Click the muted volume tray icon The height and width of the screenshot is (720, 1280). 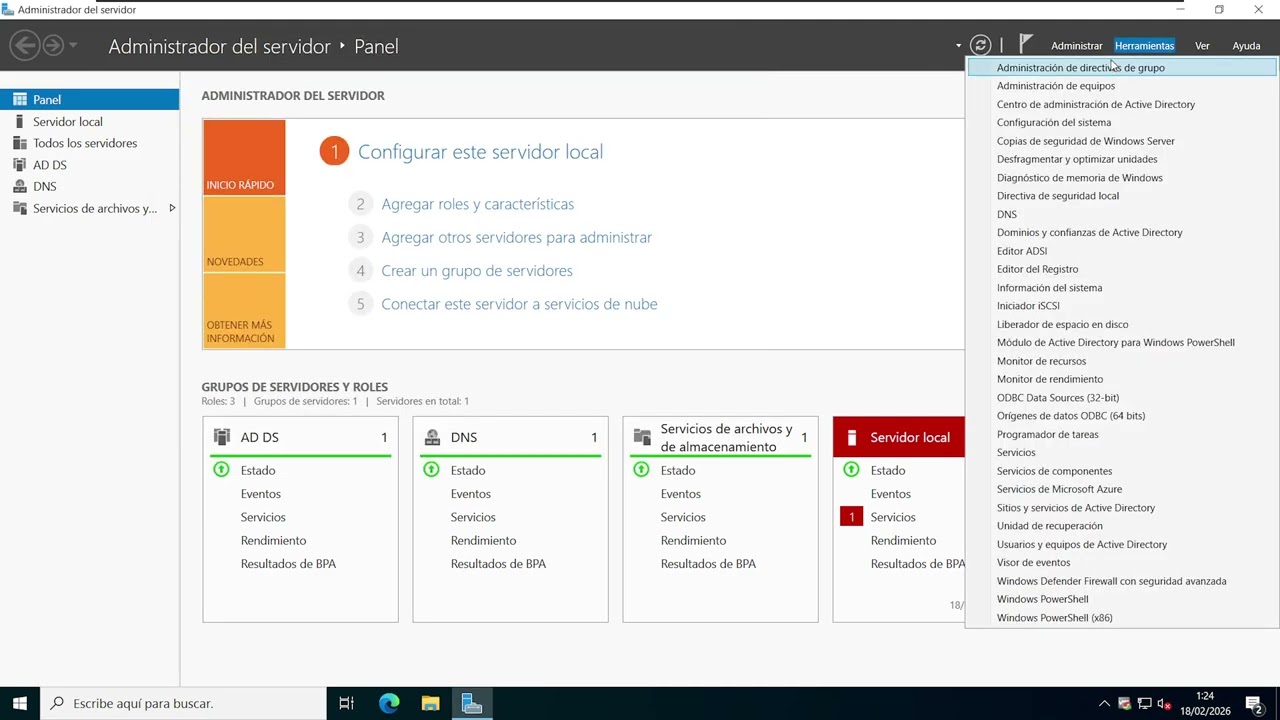tap(1165, 703)
